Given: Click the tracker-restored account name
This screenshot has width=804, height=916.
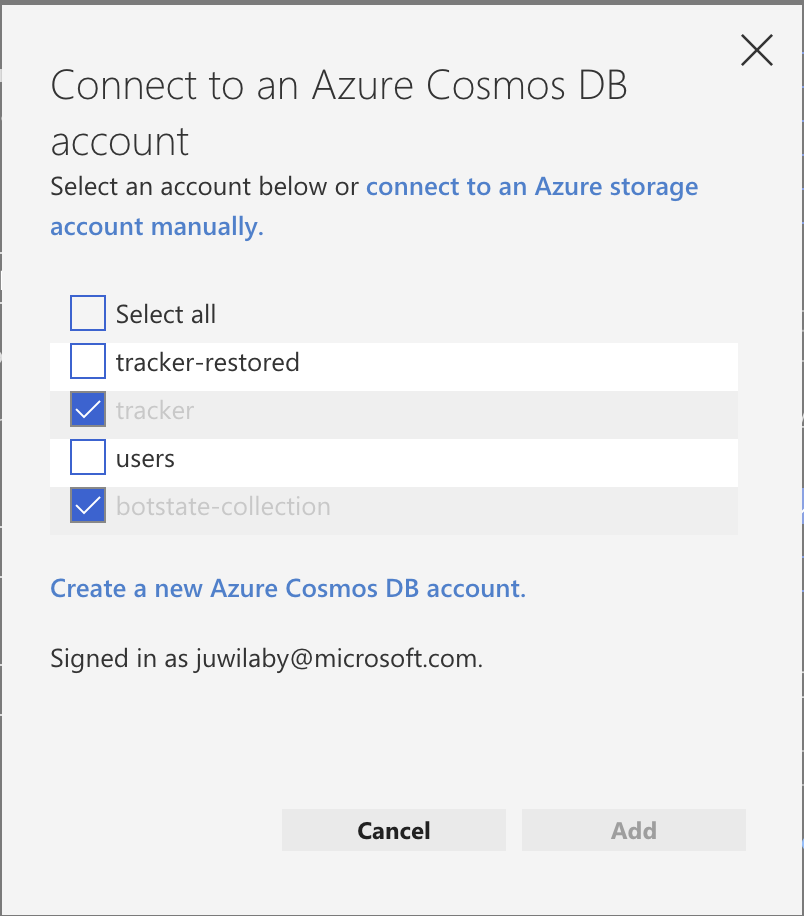Looking at the screenshot, I should 207,361.
